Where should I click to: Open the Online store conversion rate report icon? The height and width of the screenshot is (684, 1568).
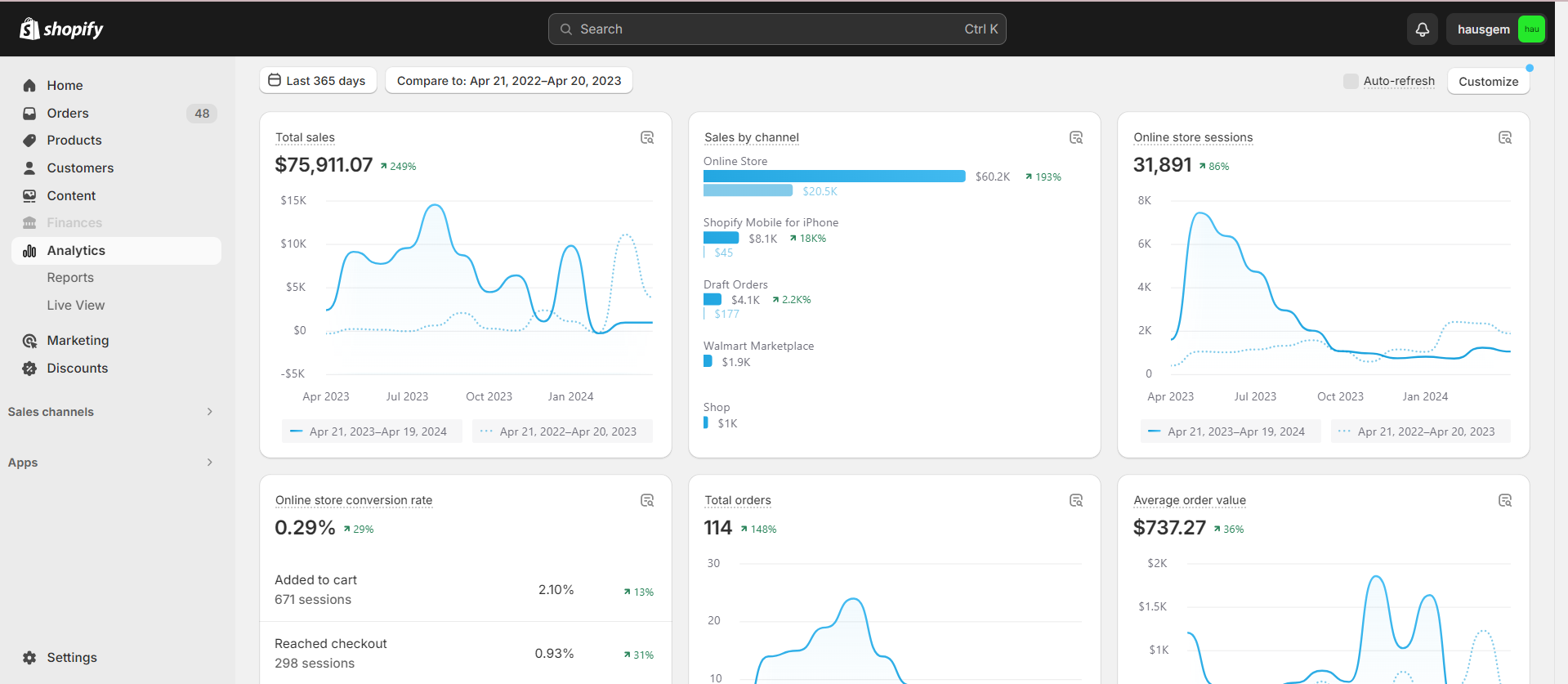[x=647, y=500]
